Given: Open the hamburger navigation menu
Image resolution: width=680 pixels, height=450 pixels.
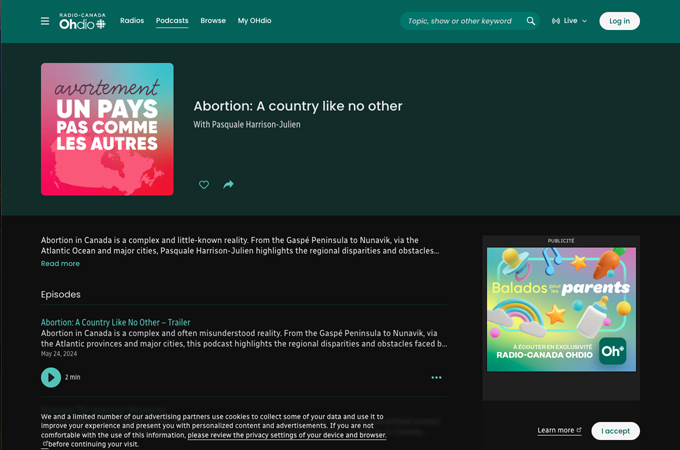Looking at the screenshot, I should [x=45, y=21].
